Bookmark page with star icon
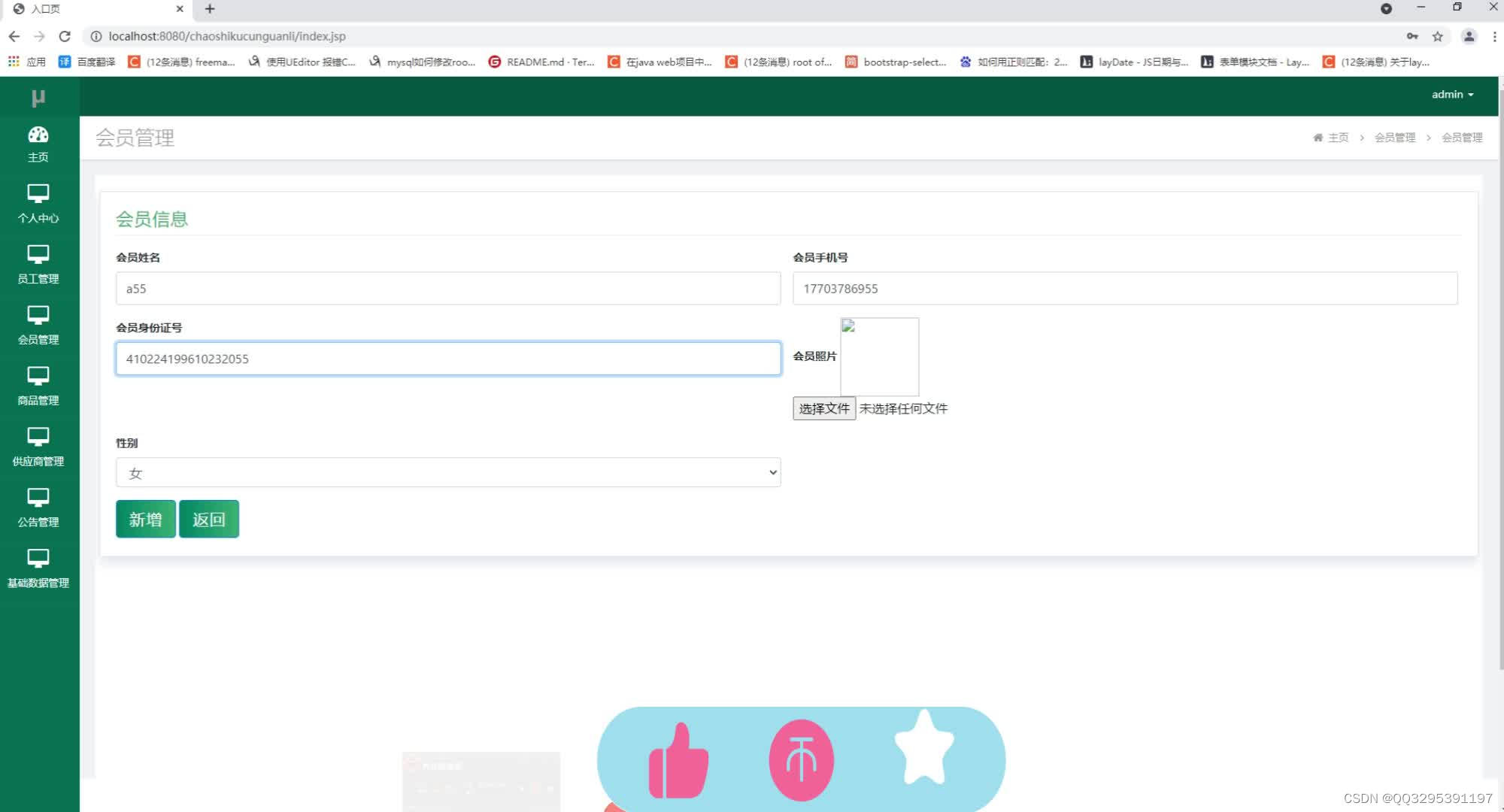1504x812 pixels. (1437, 36)
